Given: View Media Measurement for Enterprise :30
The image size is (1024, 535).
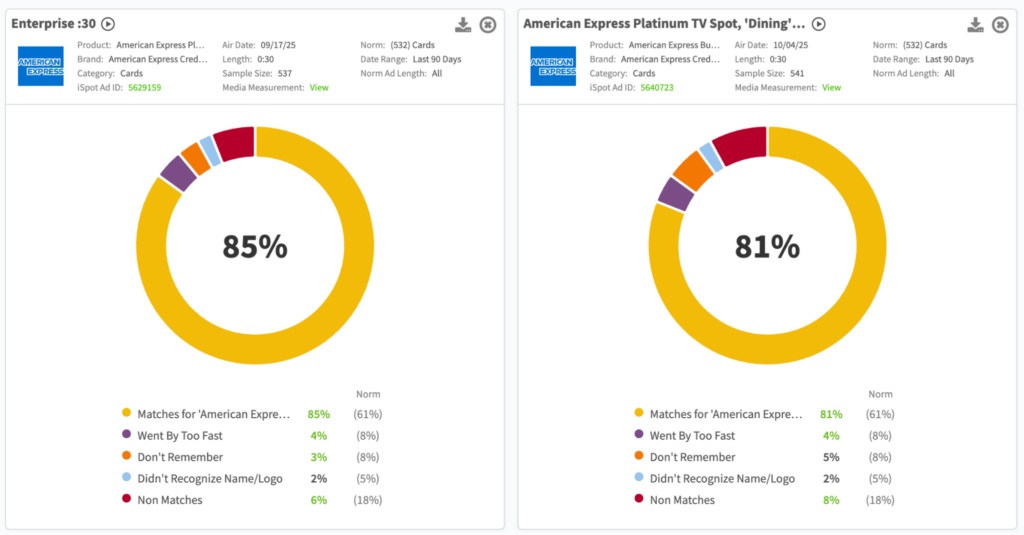Looking at the screenshot, I should click(319, 88).
